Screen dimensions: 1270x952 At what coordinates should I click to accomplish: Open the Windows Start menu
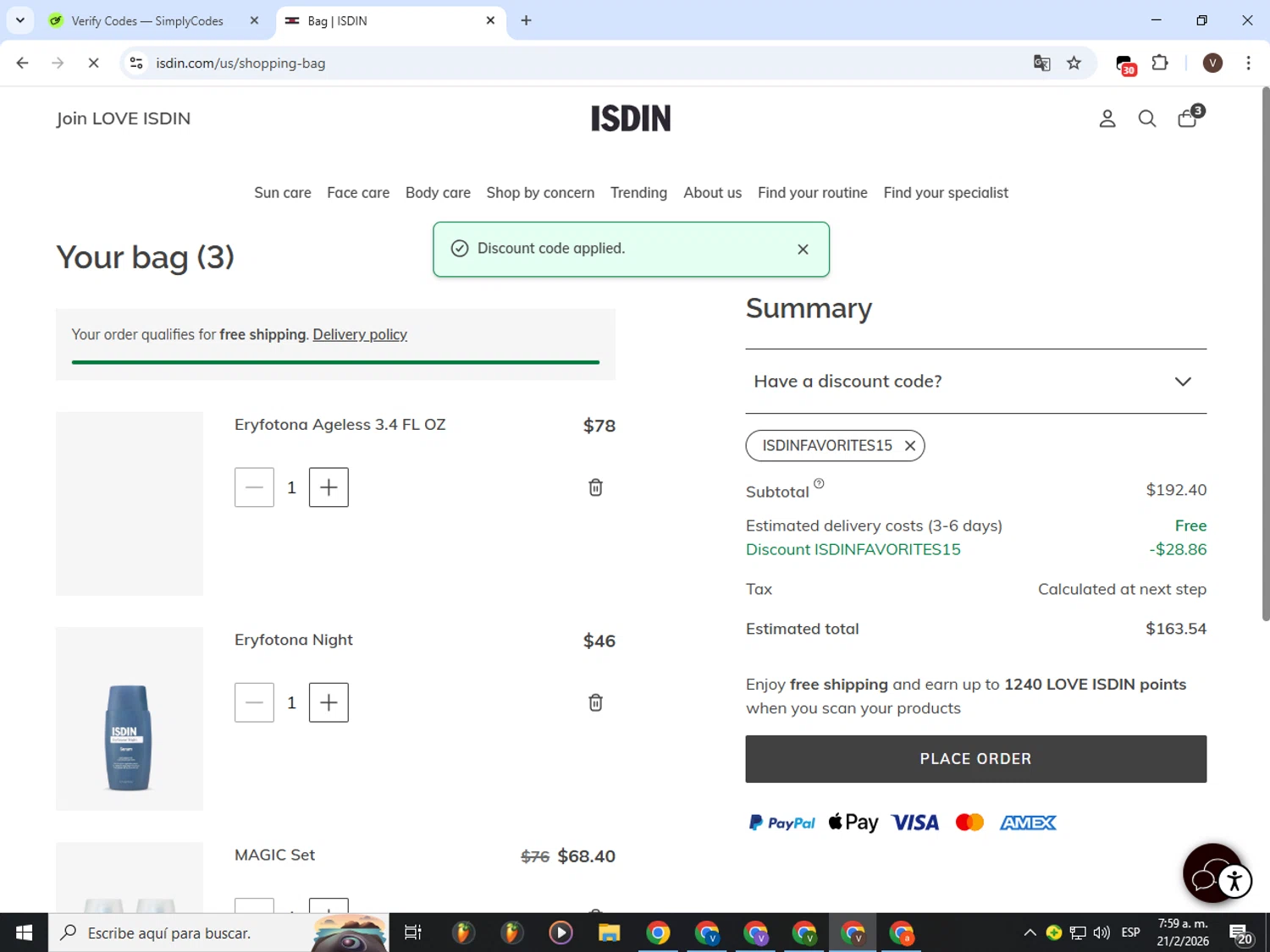(x=24, y=933)
